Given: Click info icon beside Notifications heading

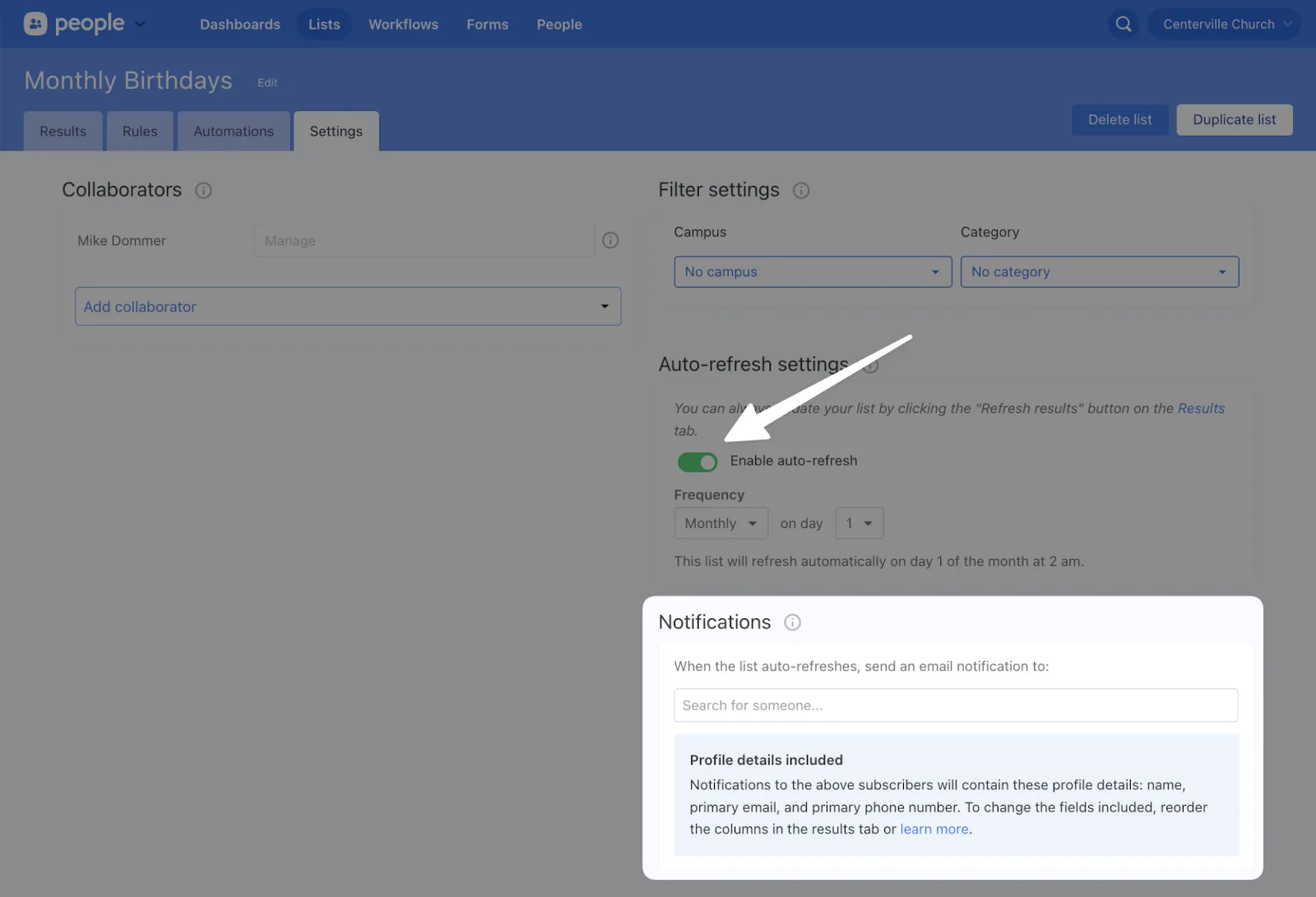Looking at the screenshot, I should (x=792, y=622).
